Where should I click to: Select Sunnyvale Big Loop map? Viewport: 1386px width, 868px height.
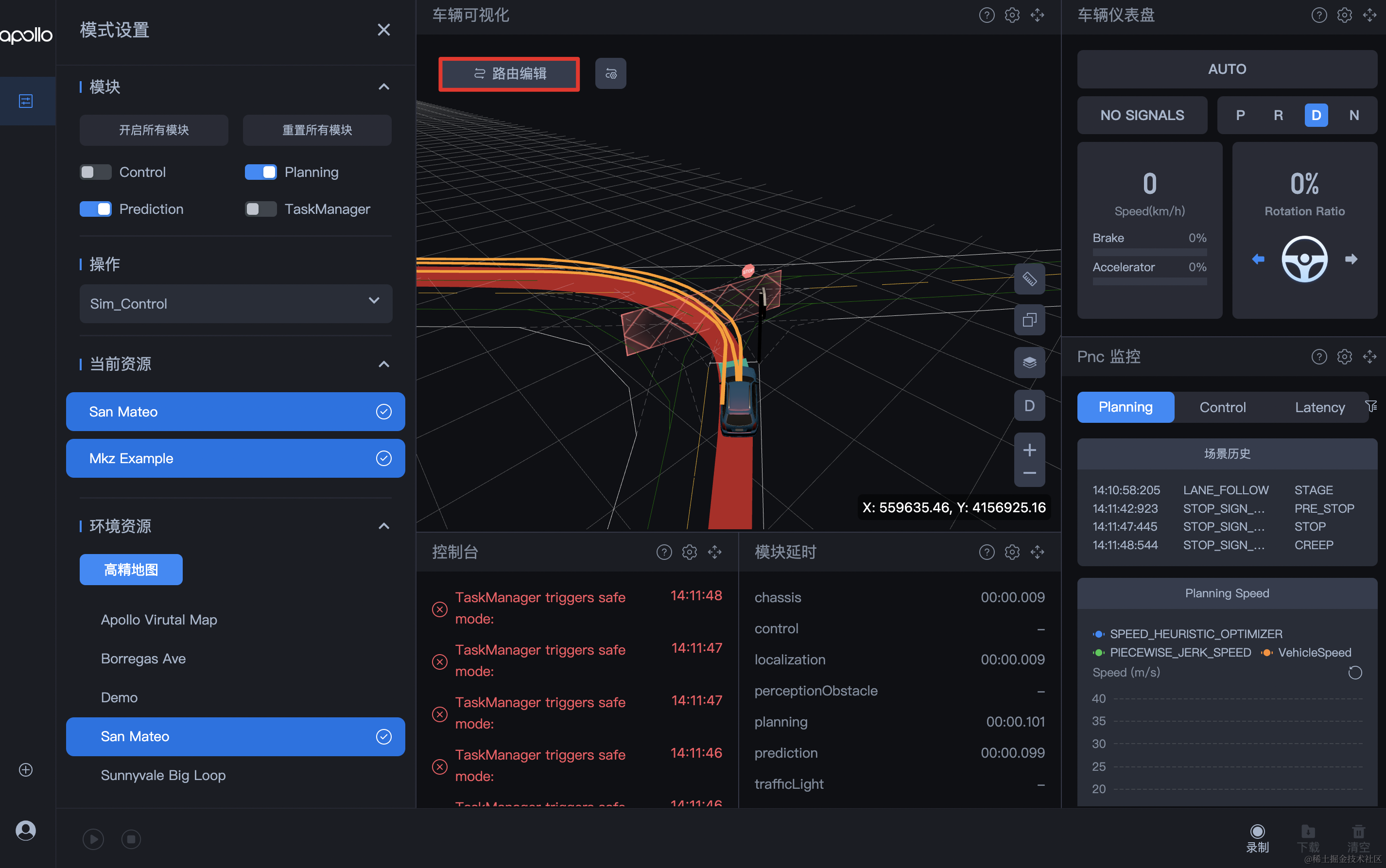[163, 776]
